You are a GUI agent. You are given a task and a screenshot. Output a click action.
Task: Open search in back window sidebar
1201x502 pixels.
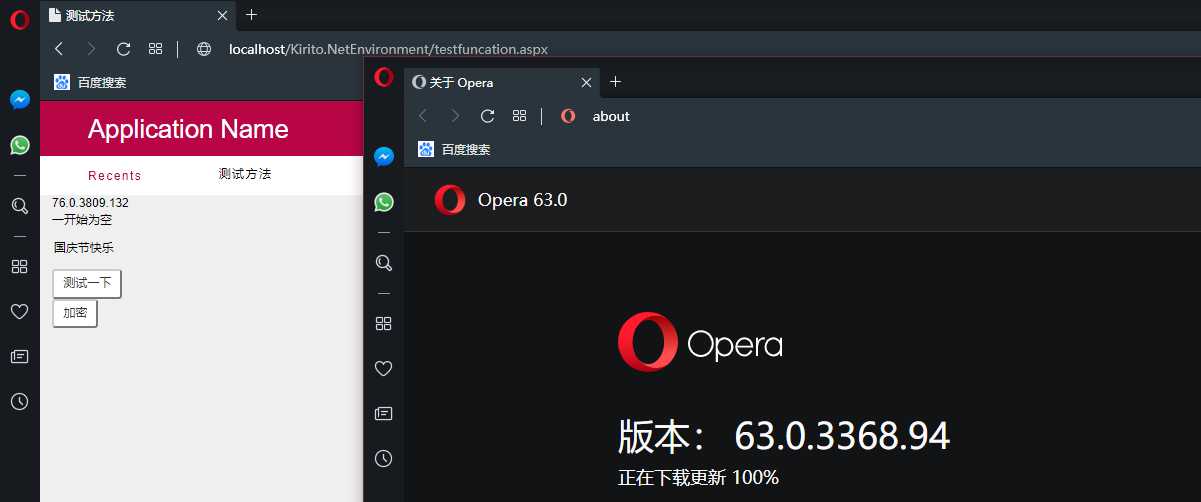click(x=19, y=206)
